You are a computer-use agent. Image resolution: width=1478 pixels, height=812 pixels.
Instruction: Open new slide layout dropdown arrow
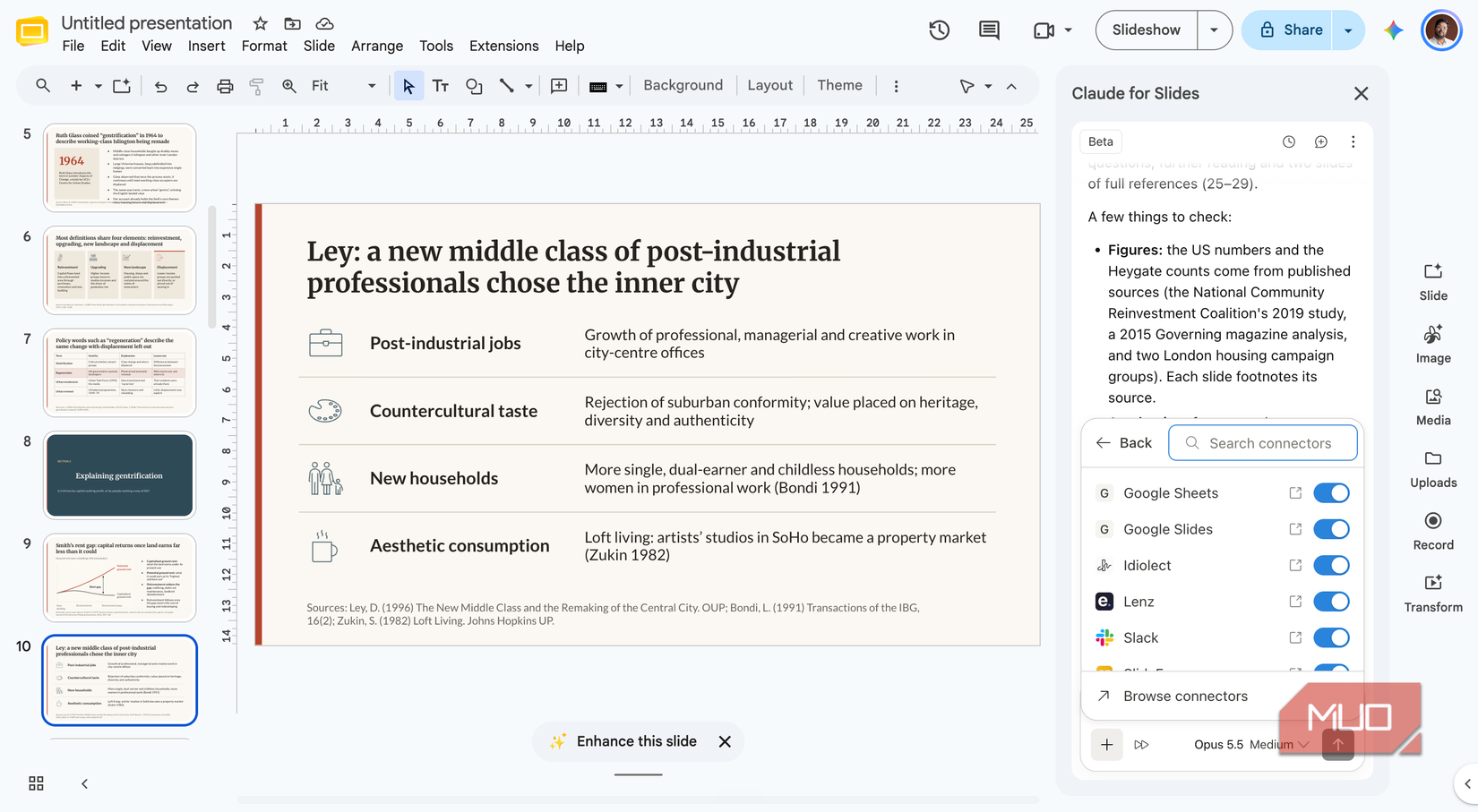tap(98, 86)
